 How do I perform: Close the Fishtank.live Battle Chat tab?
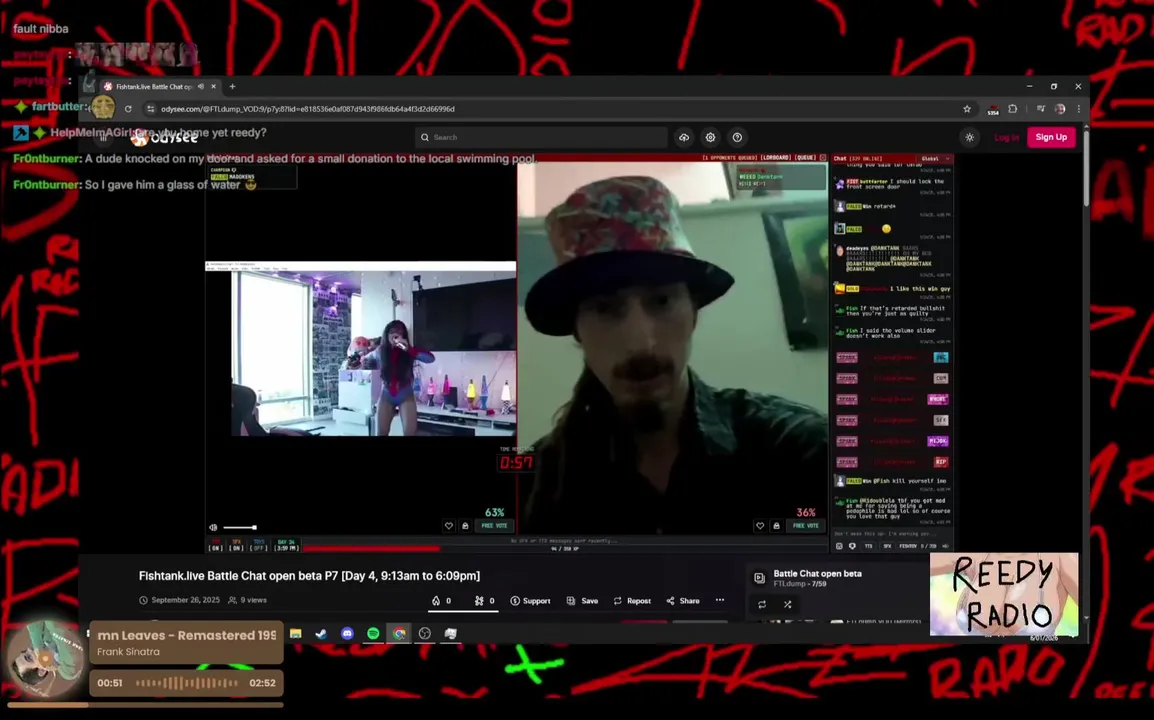tap(214, 86)
